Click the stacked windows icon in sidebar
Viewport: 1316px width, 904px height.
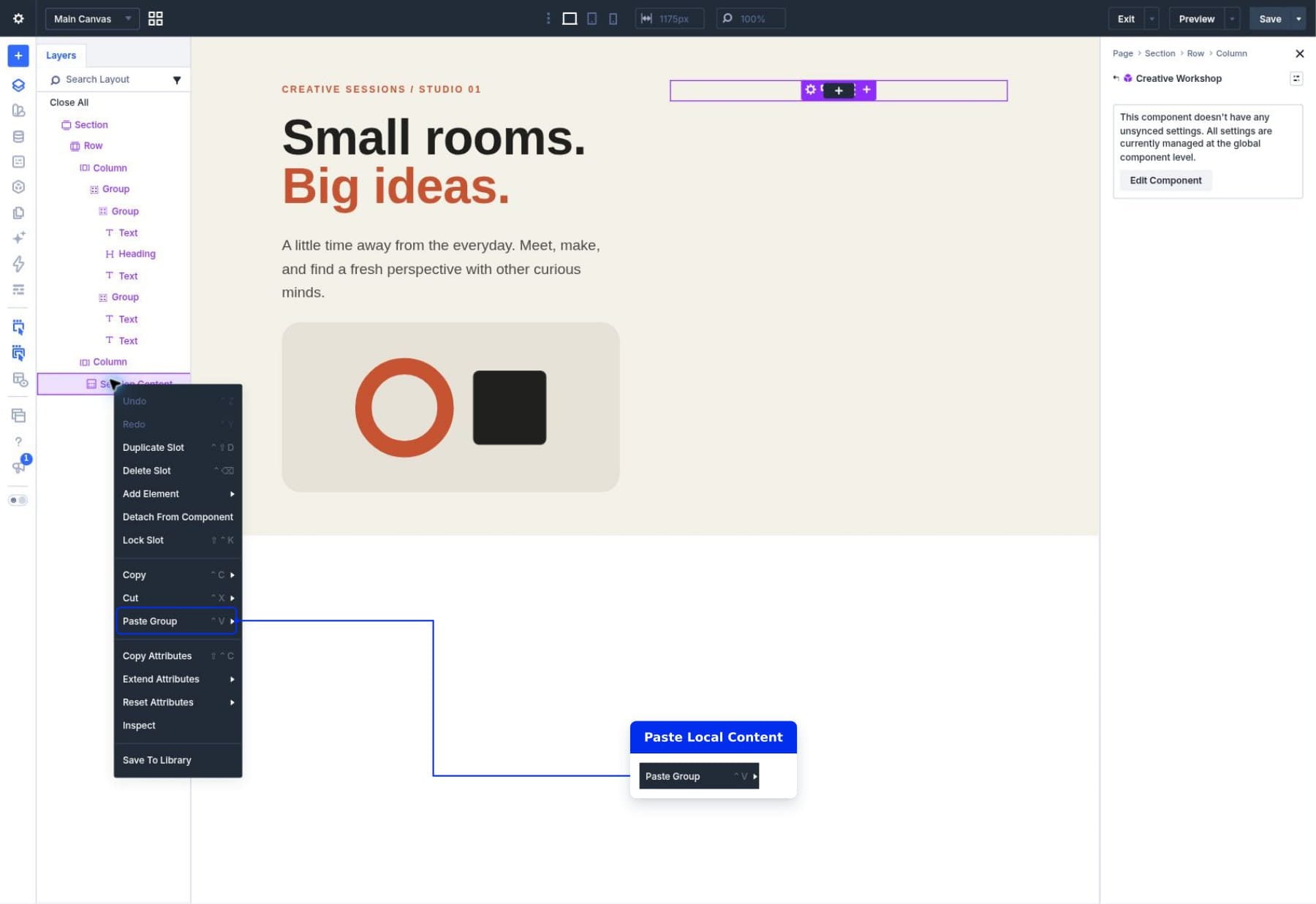[x=18, y=416]
